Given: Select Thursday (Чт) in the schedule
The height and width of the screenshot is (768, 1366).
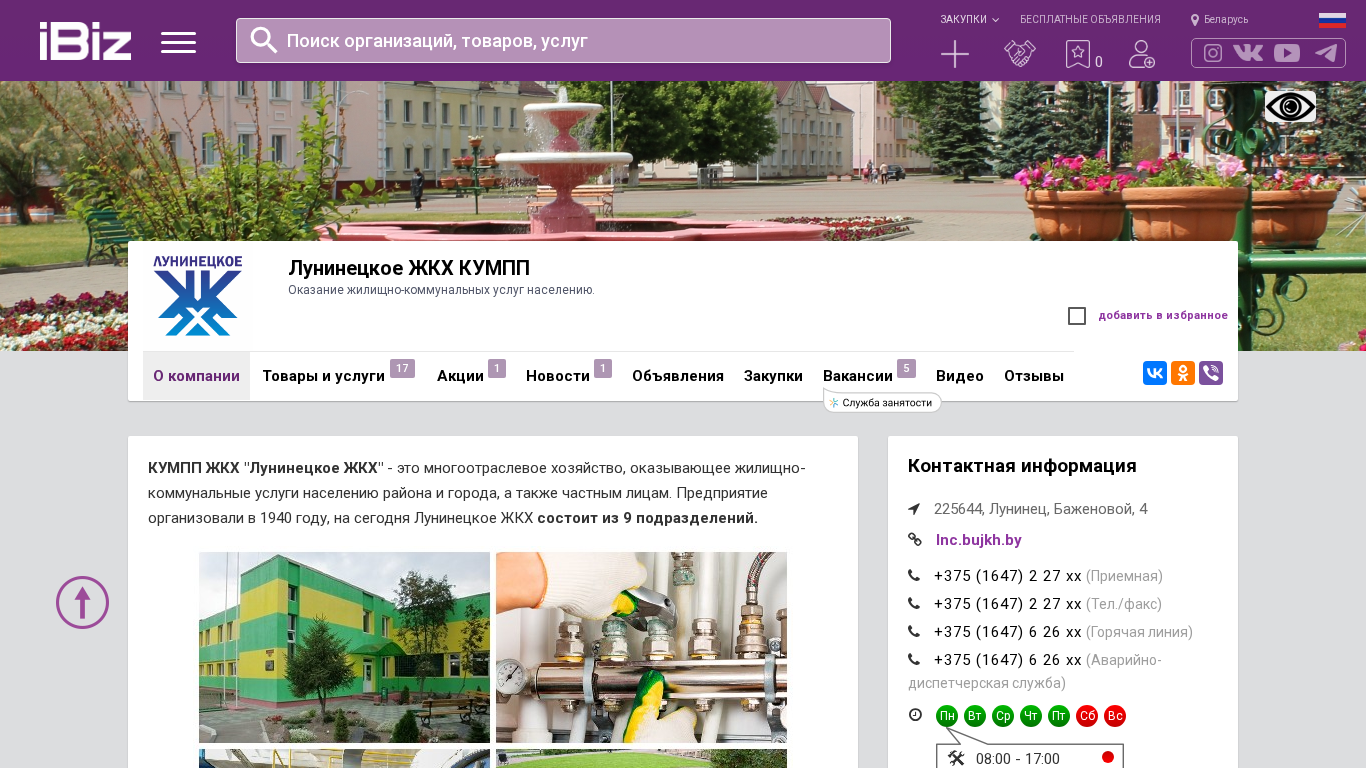Looking at the screenshot, I should (x=1031, y=716).
